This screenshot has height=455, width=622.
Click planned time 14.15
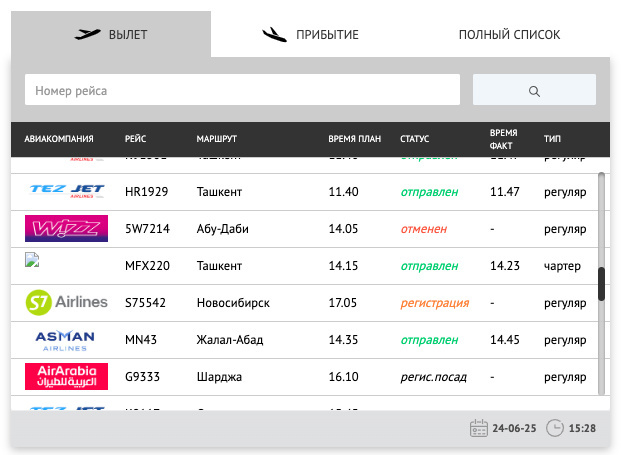coord(343,266)
